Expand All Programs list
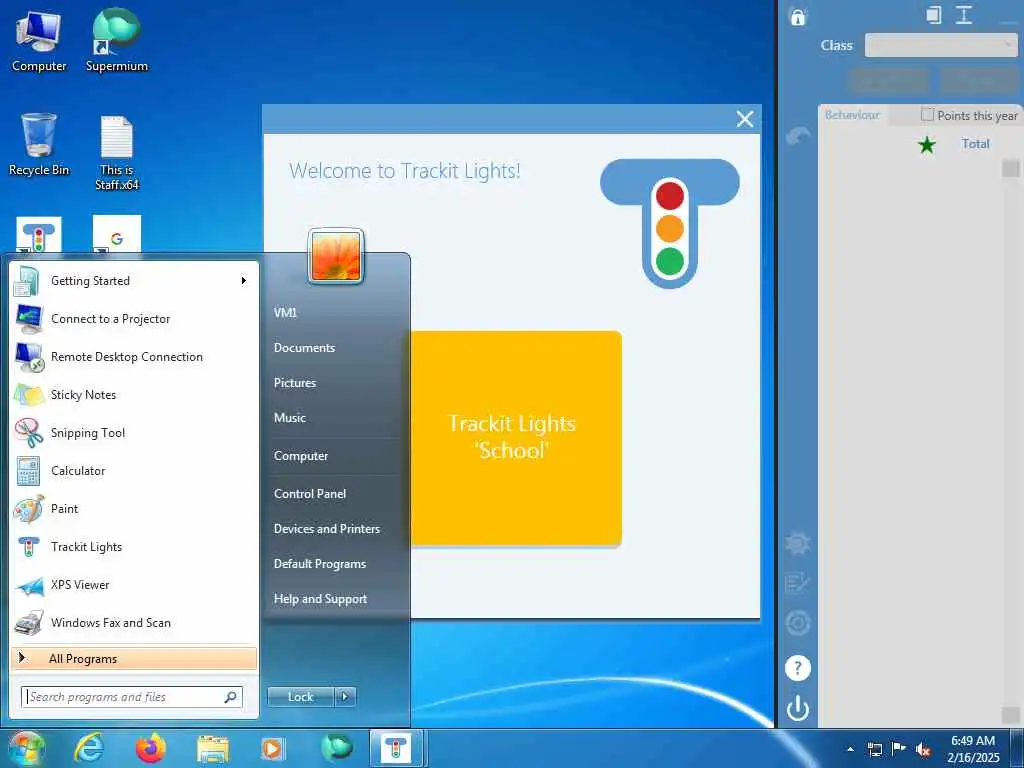This screenshot has height=768, width=1024. (134, 658)
